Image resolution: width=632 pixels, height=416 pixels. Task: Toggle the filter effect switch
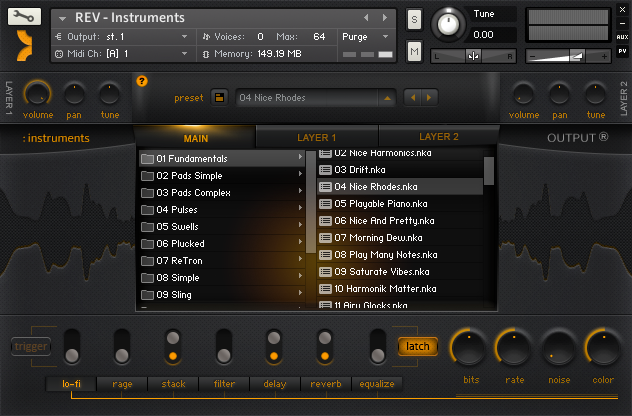[x=224, y=347]
